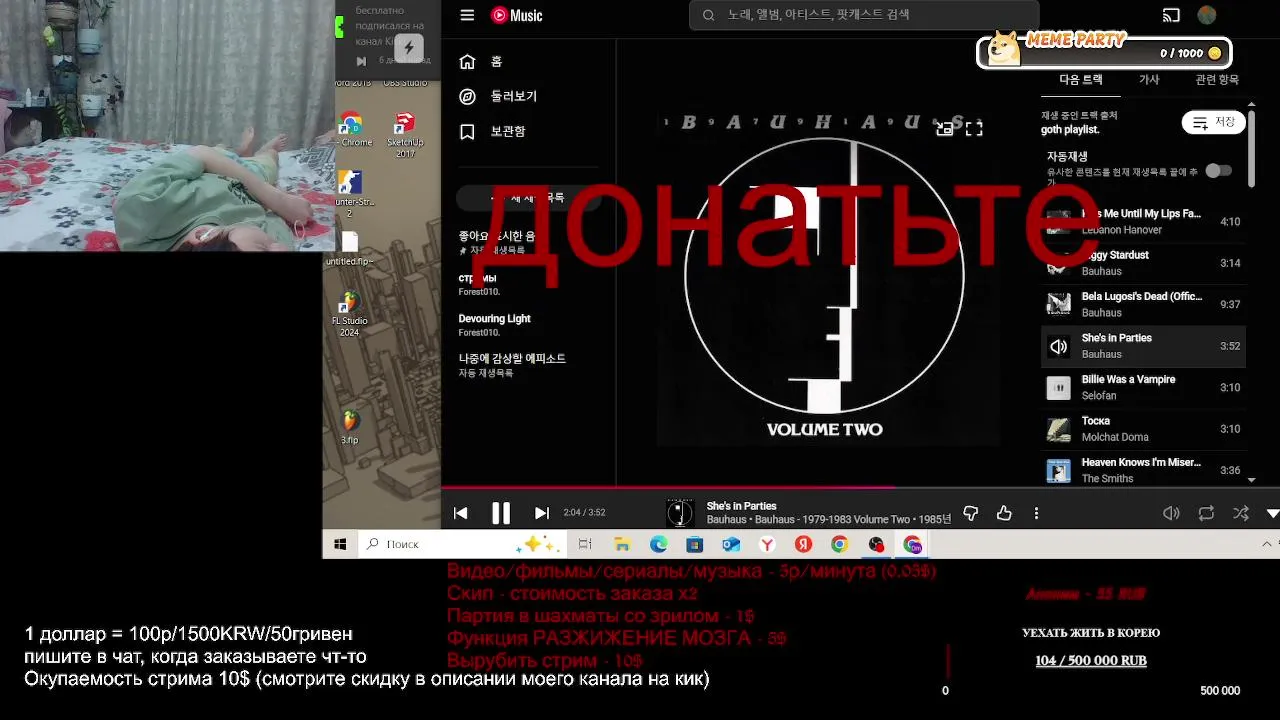Click the new playlist button in the sidebar

528,198
